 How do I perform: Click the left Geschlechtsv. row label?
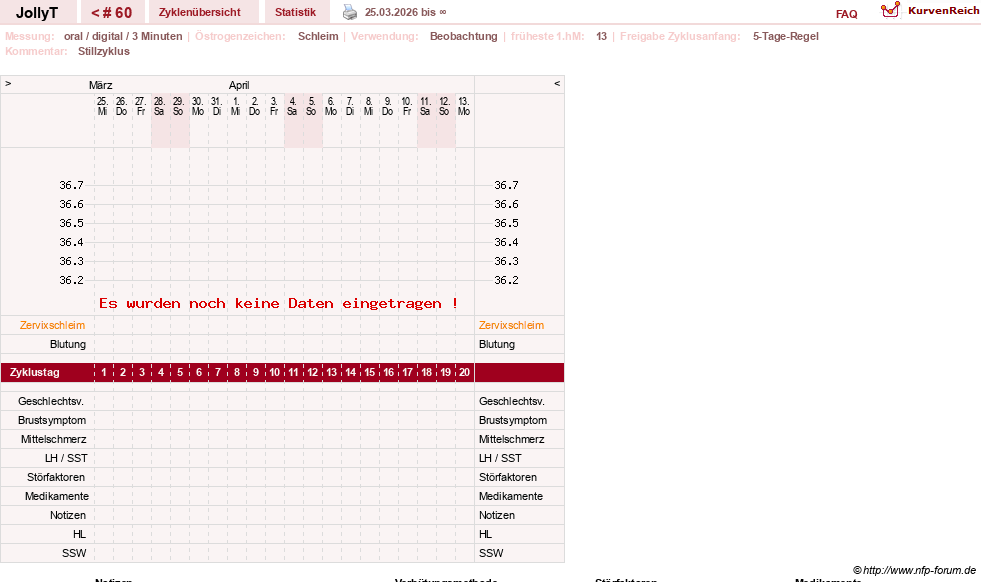51,401
